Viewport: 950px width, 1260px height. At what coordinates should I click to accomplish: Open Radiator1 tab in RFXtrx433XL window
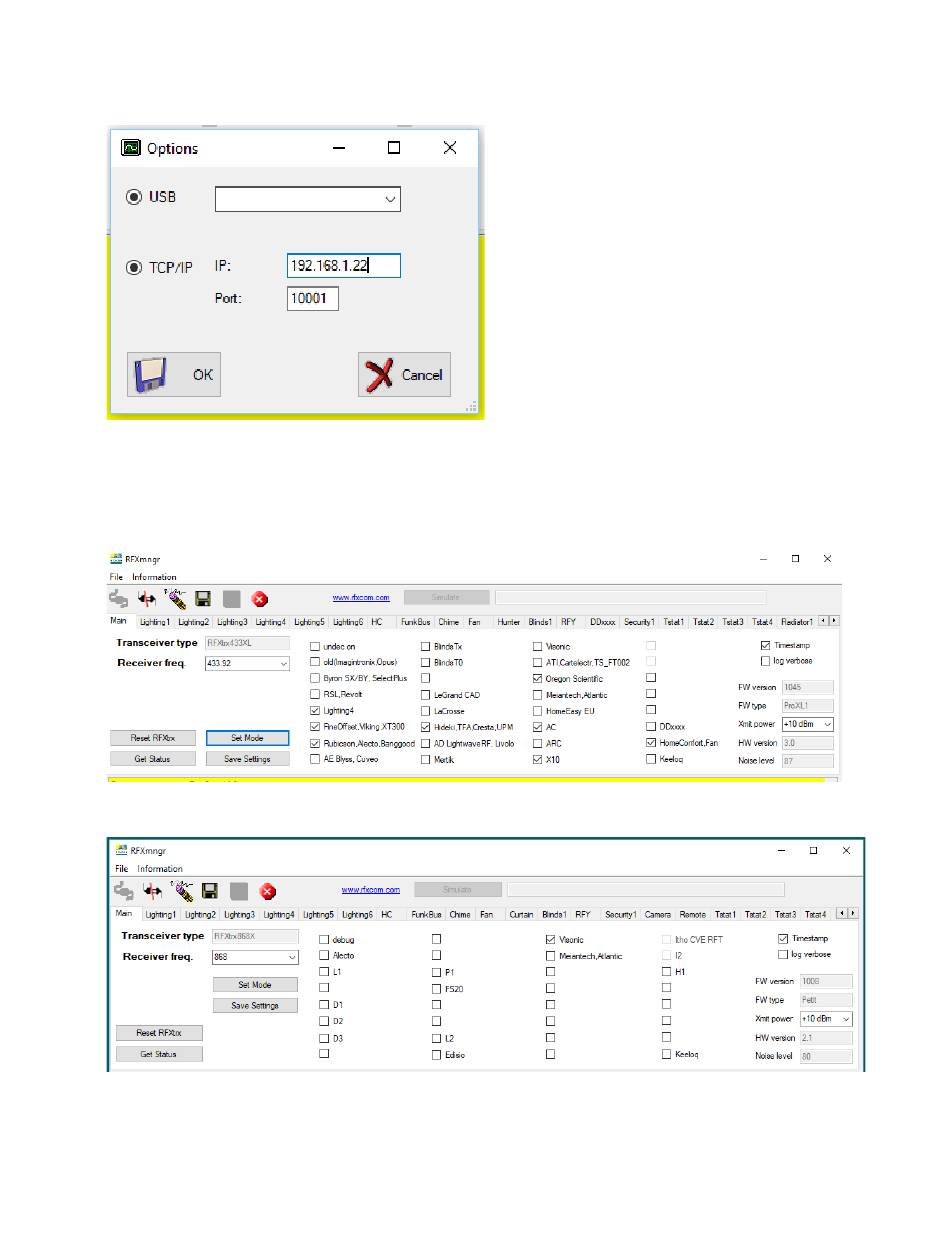click(x=796, y=622)
